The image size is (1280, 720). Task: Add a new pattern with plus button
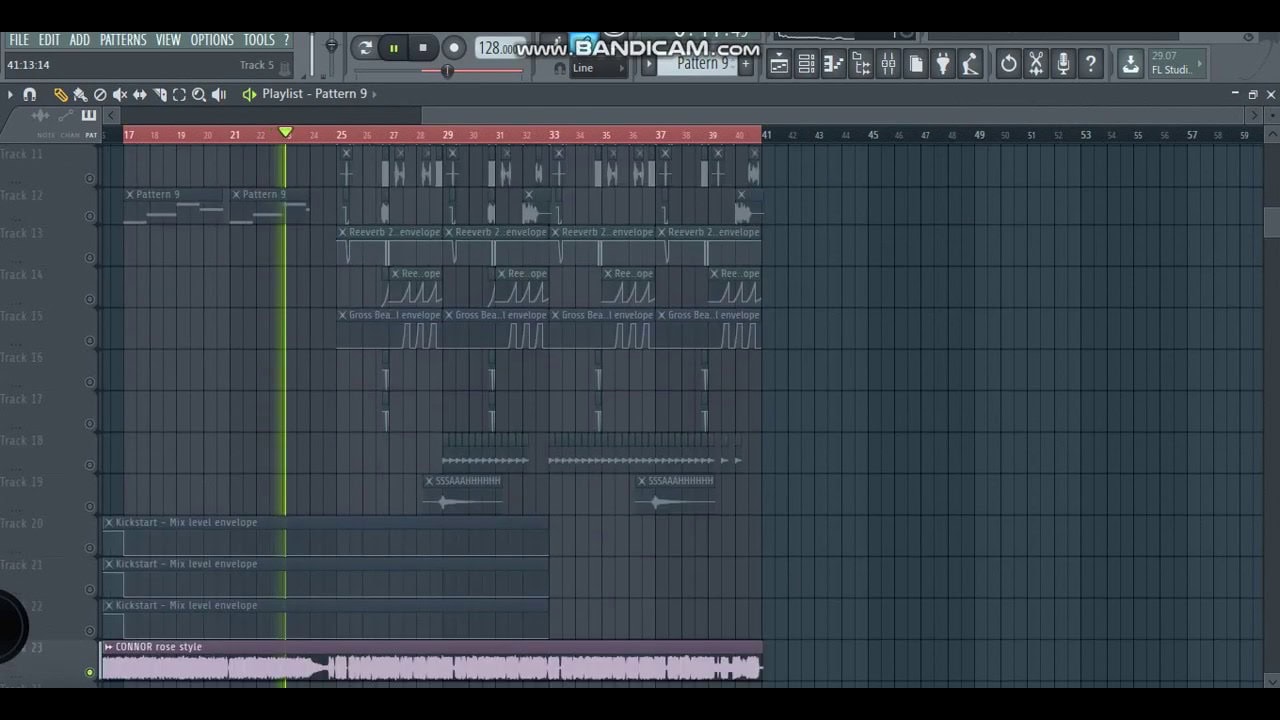coord(745,64)
